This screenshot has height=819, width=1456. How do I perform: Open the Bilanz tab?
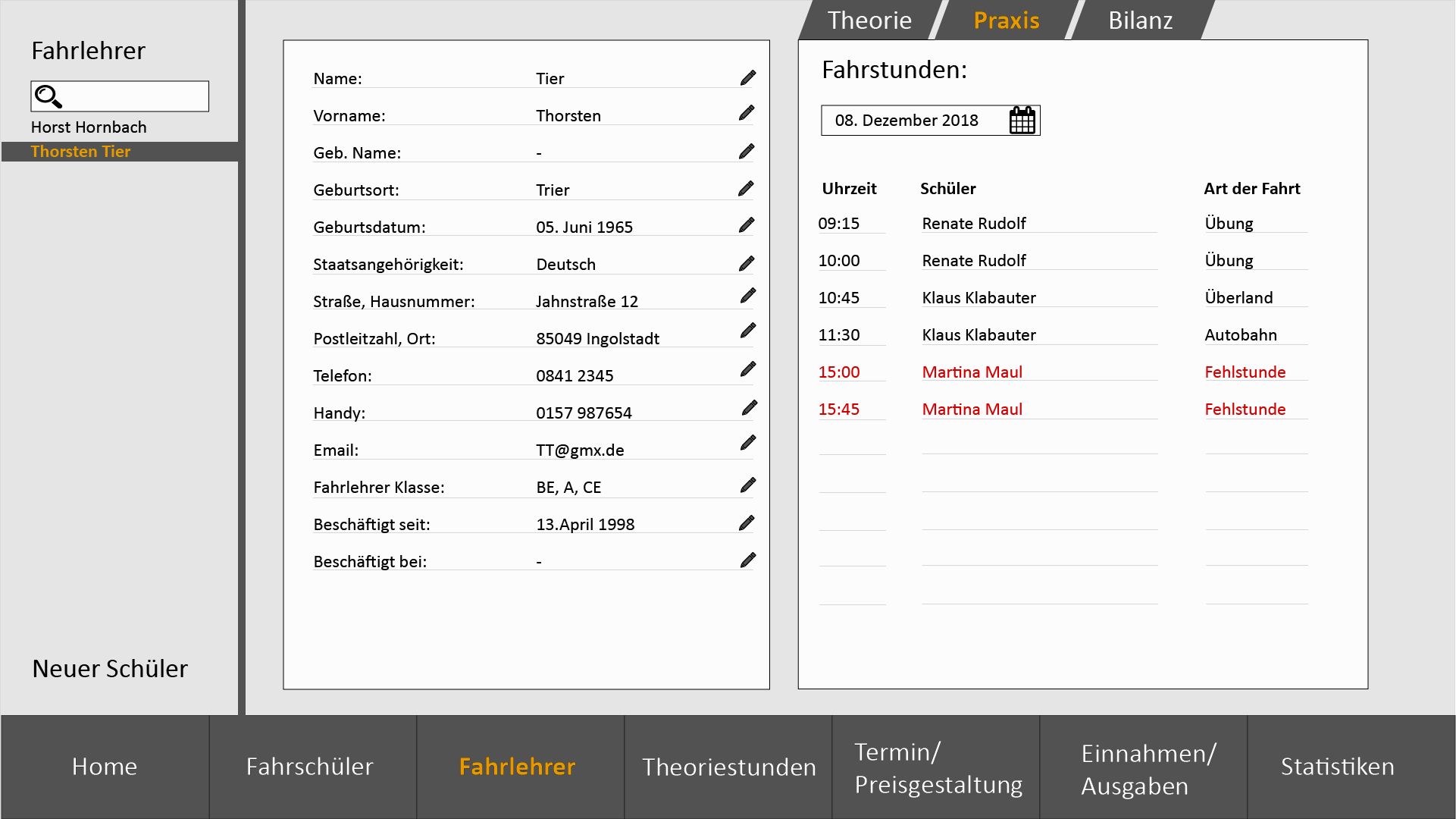click(x=1140, y=20)
